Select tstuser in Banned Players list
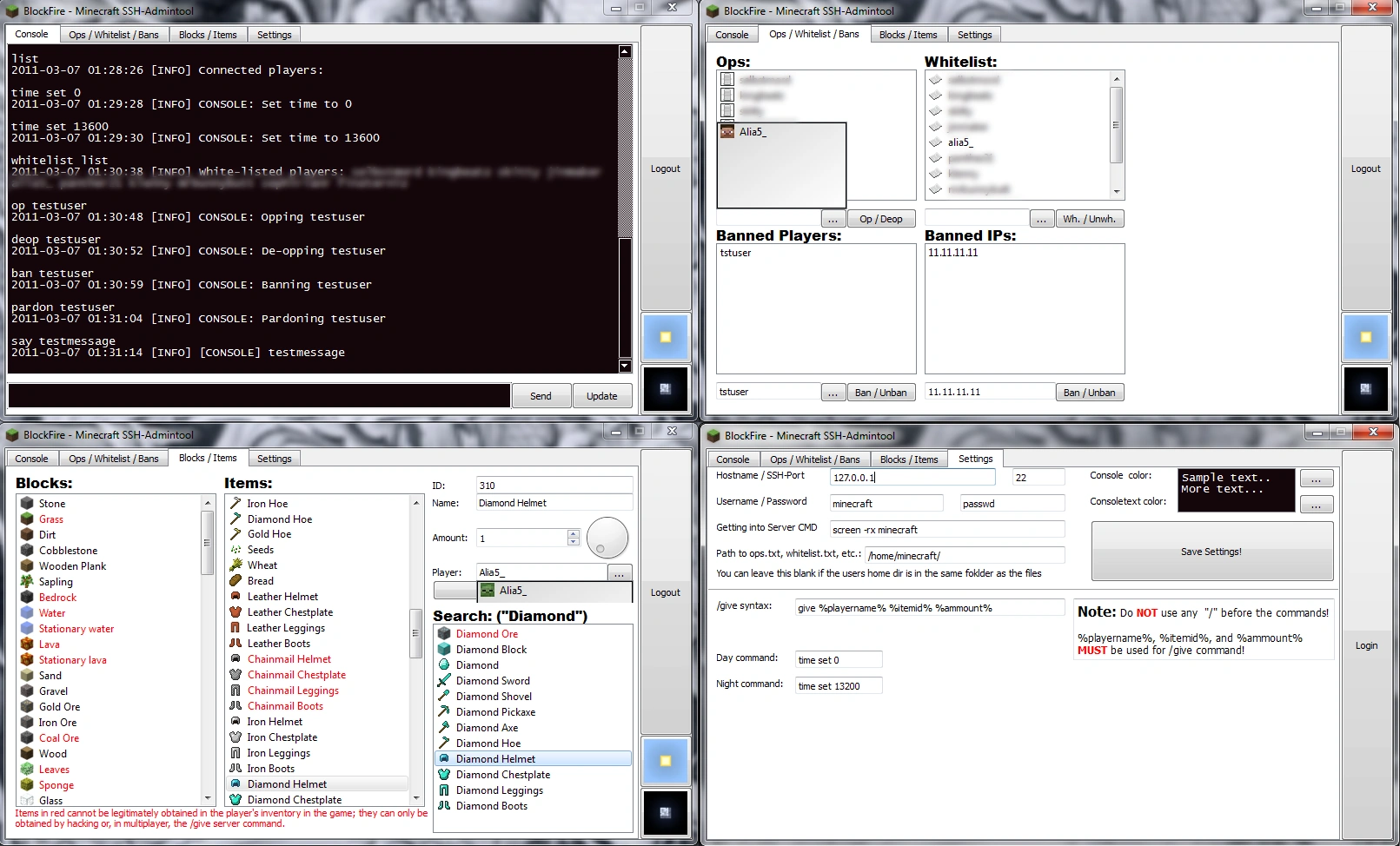The width and height of the screenshot is (1400, 846). 735,253
